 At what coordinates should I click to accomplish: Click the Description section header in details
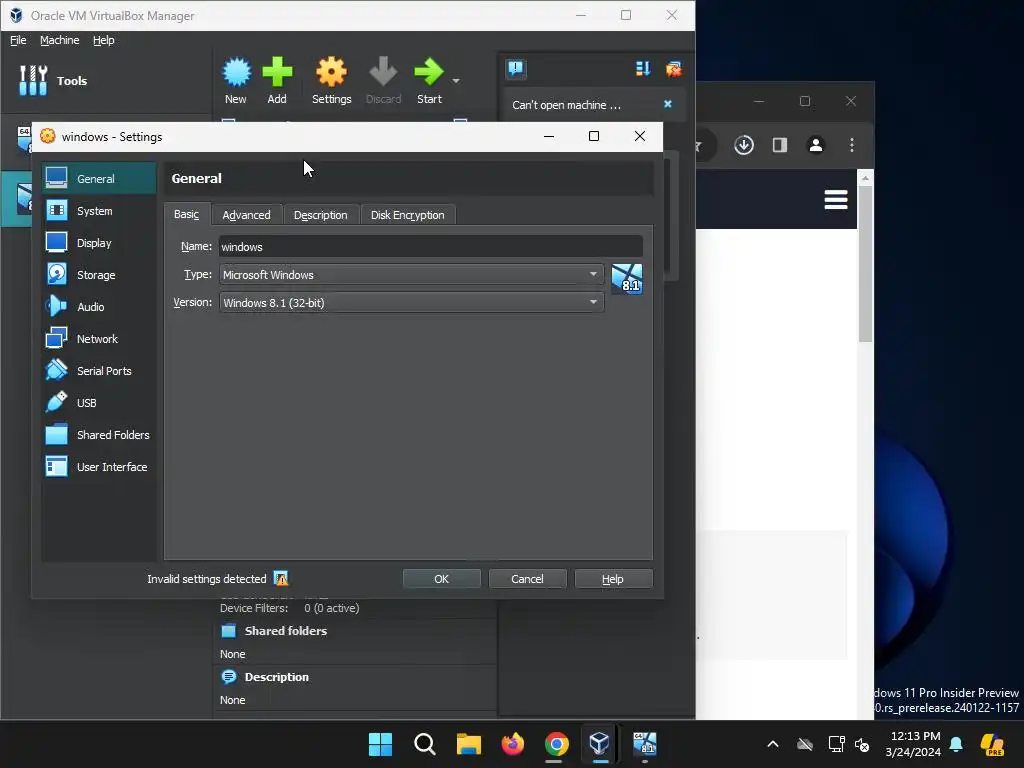[x=276, y=677]
